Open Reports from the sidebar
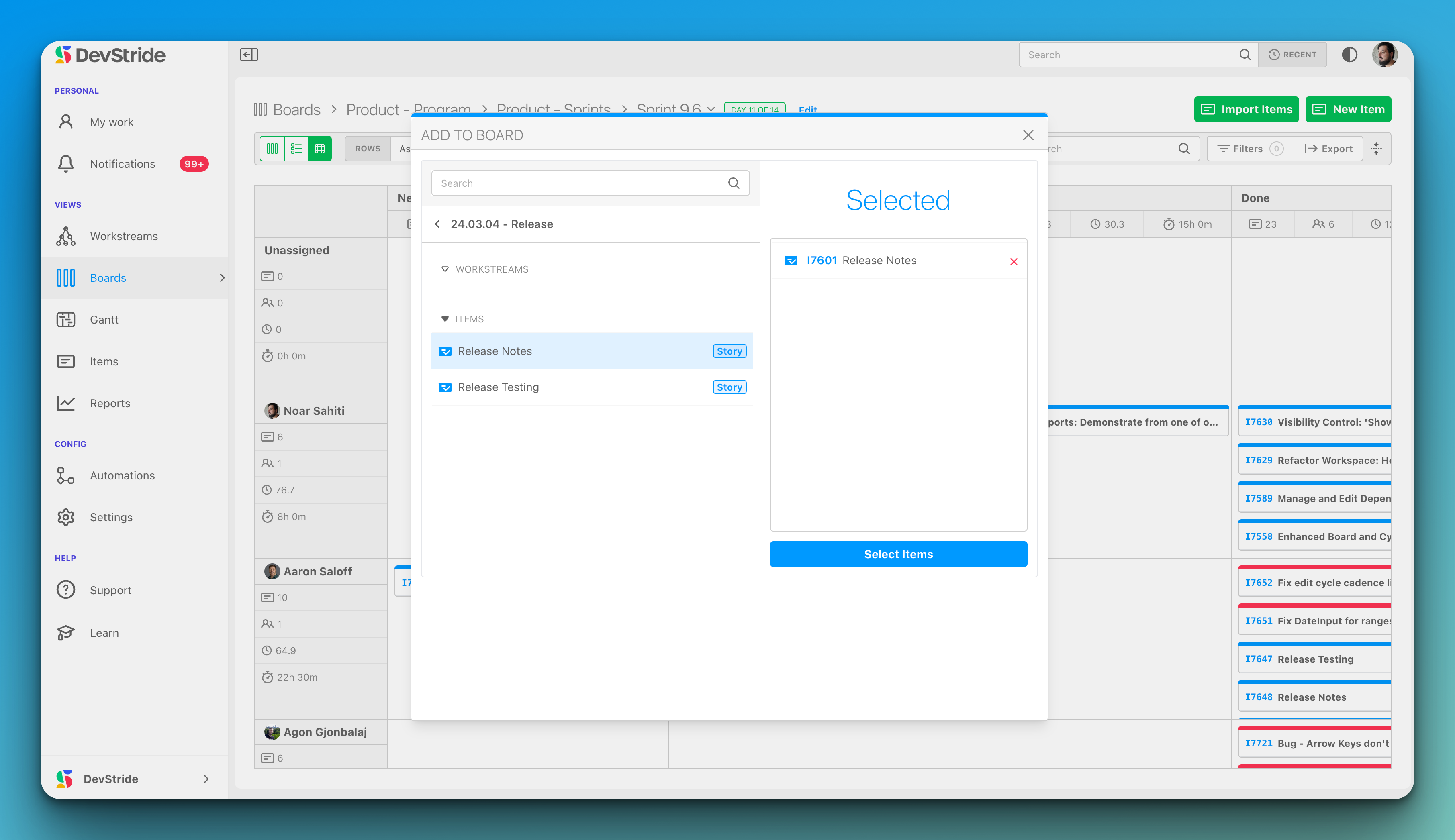The image size is (1455, 840). pyautogui.click(x=110, y=403)
